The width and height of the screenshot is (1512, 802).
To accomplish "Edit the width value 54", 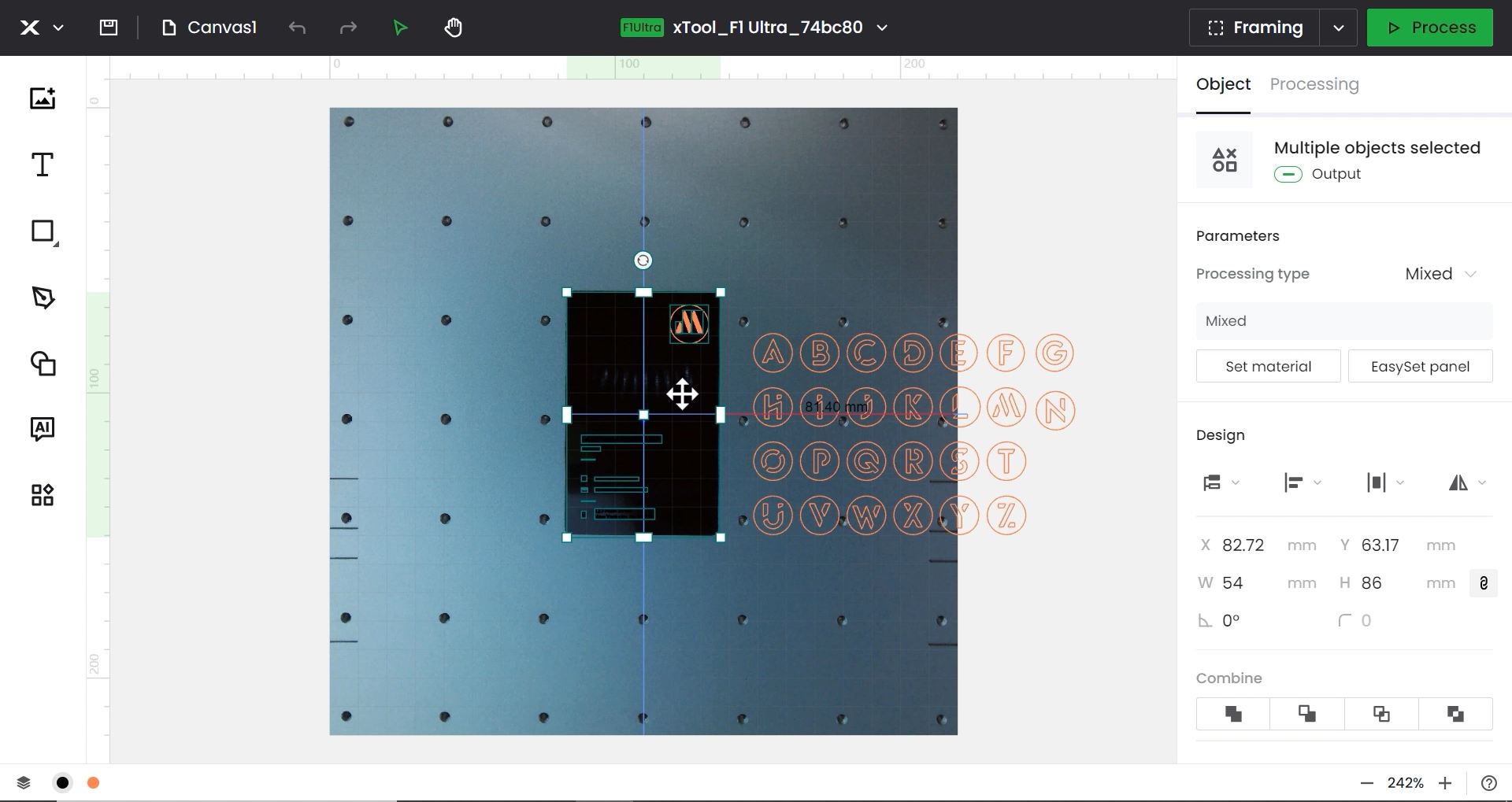I will click(x=1233, y=583).
